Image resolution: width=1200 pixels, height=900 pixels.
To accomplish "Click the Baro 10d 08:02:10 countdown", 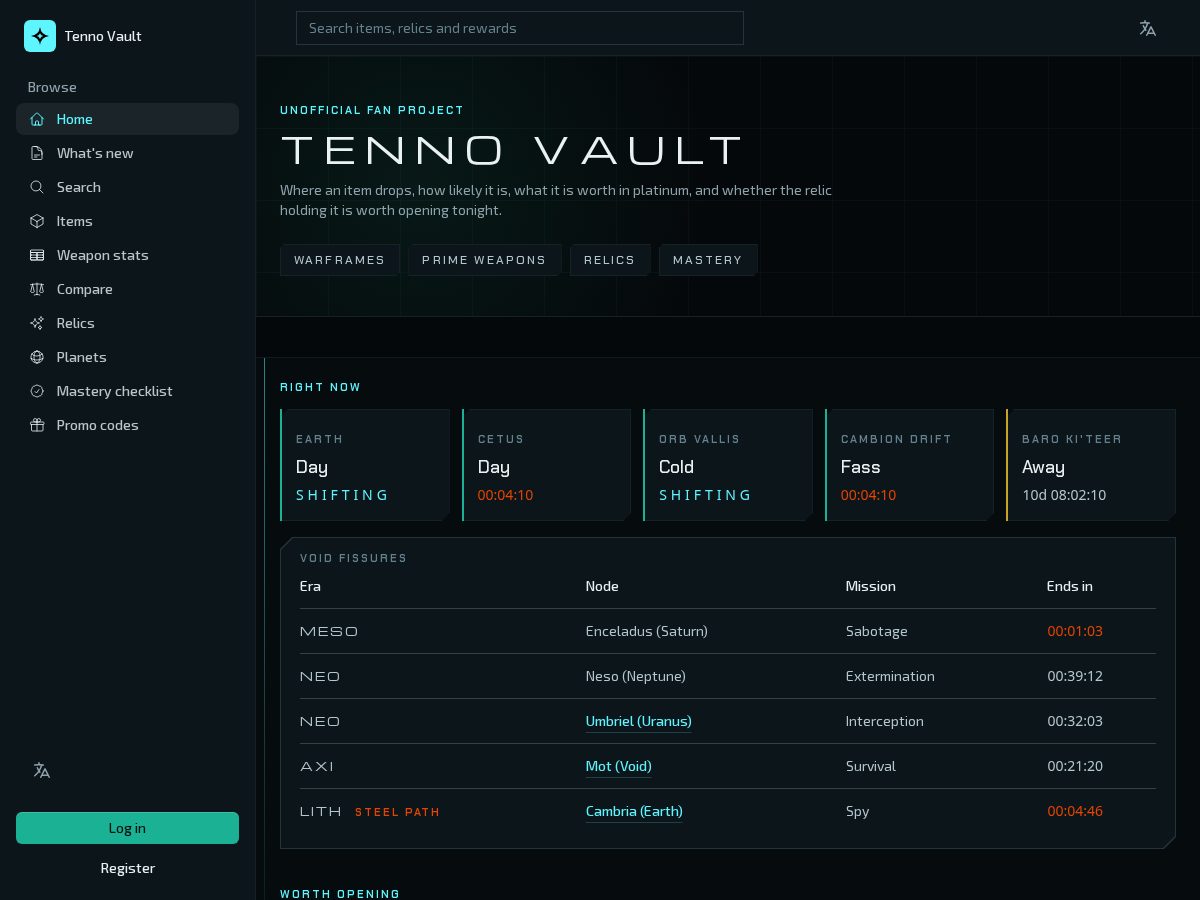I will tap(1064, 495).
